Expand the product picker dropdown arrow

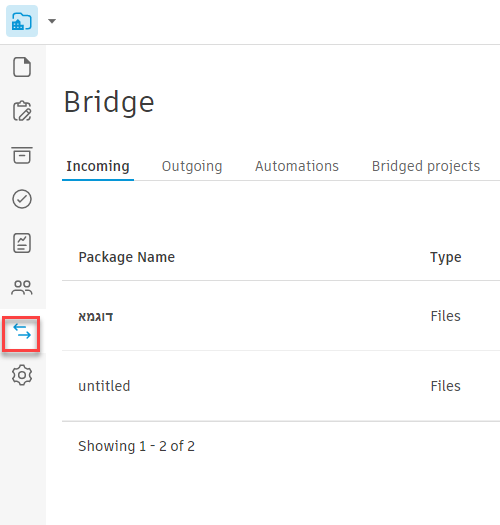point(52,21)
